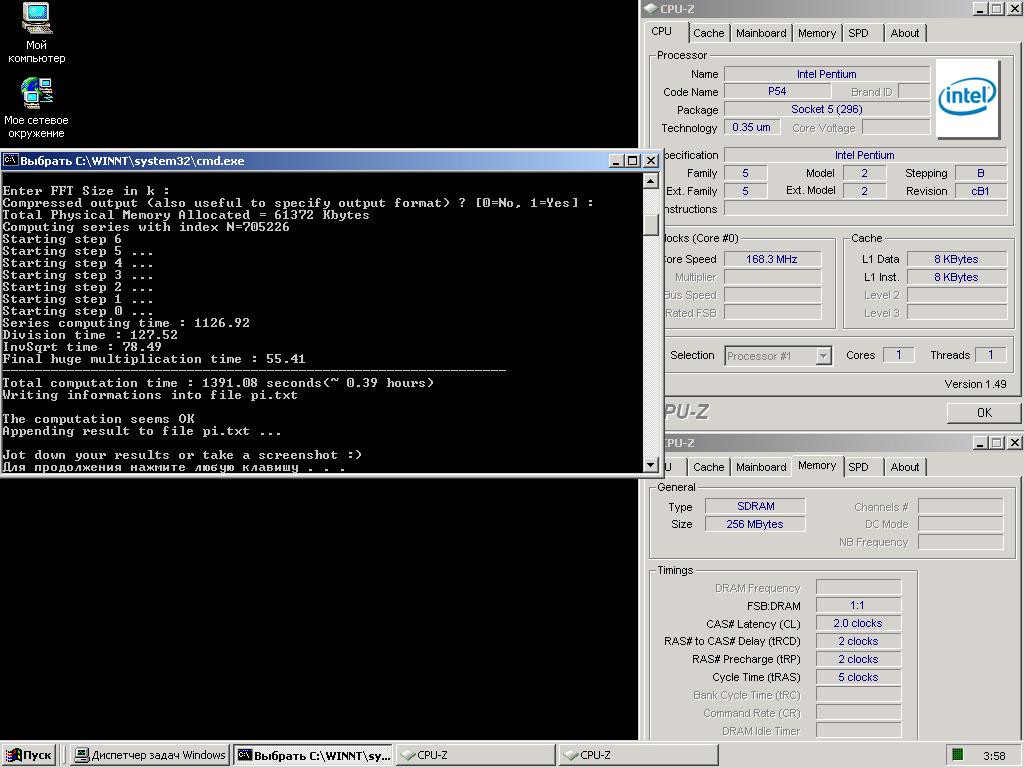Click Package value Socket 5 (296)
This screenshot has height=768, width=1024.
click(x=827, y=109)
